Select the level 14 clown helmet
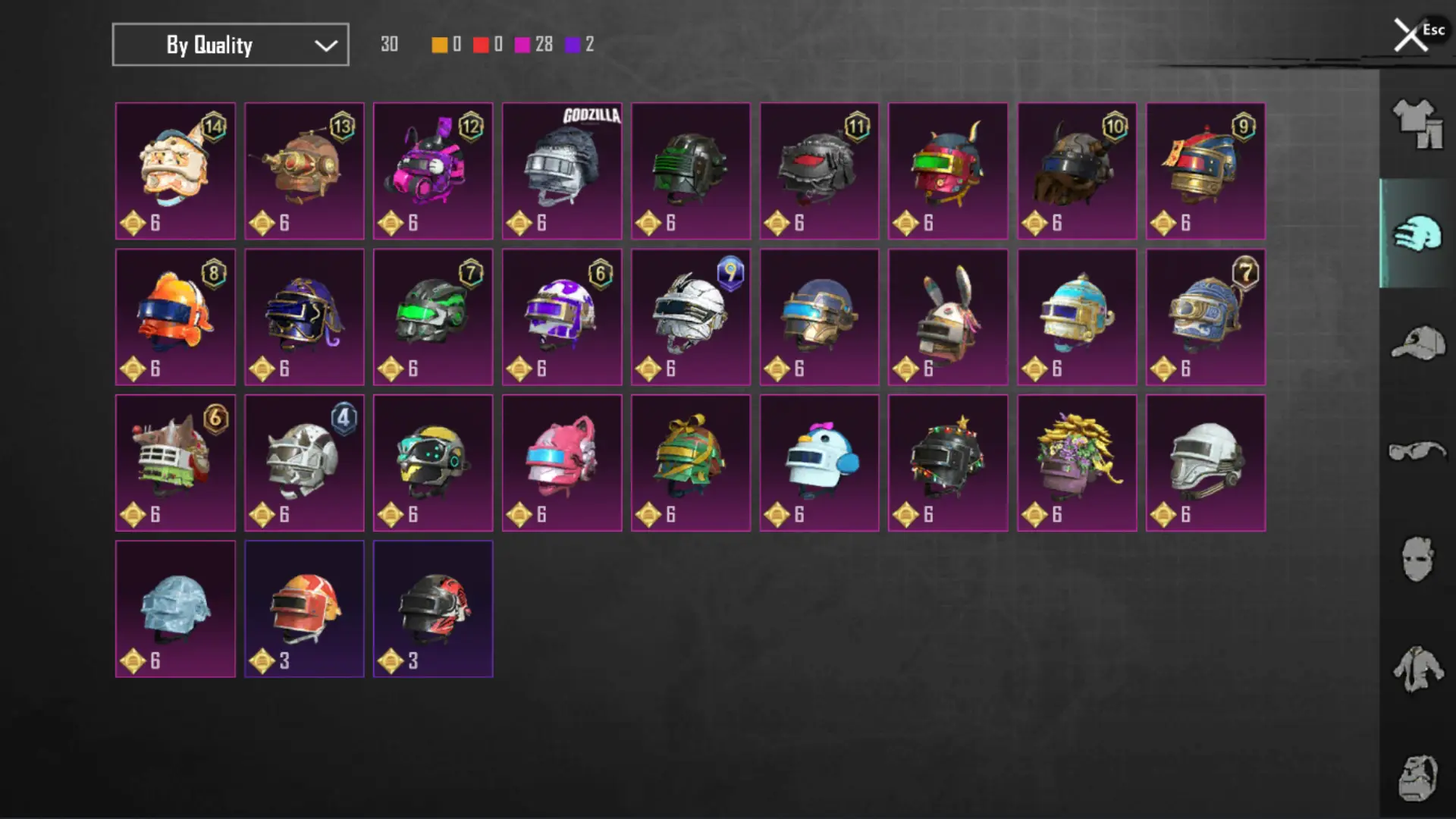The height and width of the screenshot is (819, 1456). coord(175,171)
